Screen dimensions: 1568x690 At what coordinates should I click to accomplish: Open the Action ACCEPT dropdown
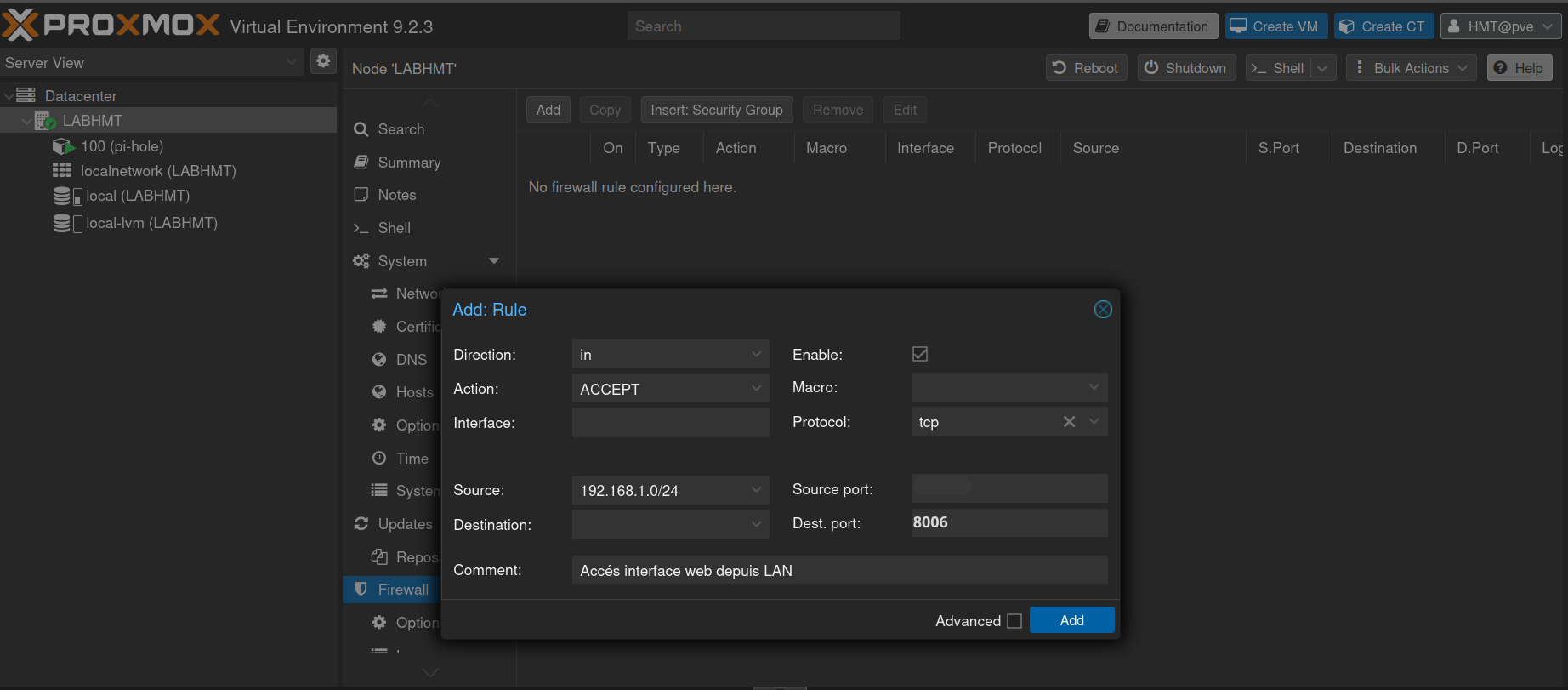[x=756, y=389]
